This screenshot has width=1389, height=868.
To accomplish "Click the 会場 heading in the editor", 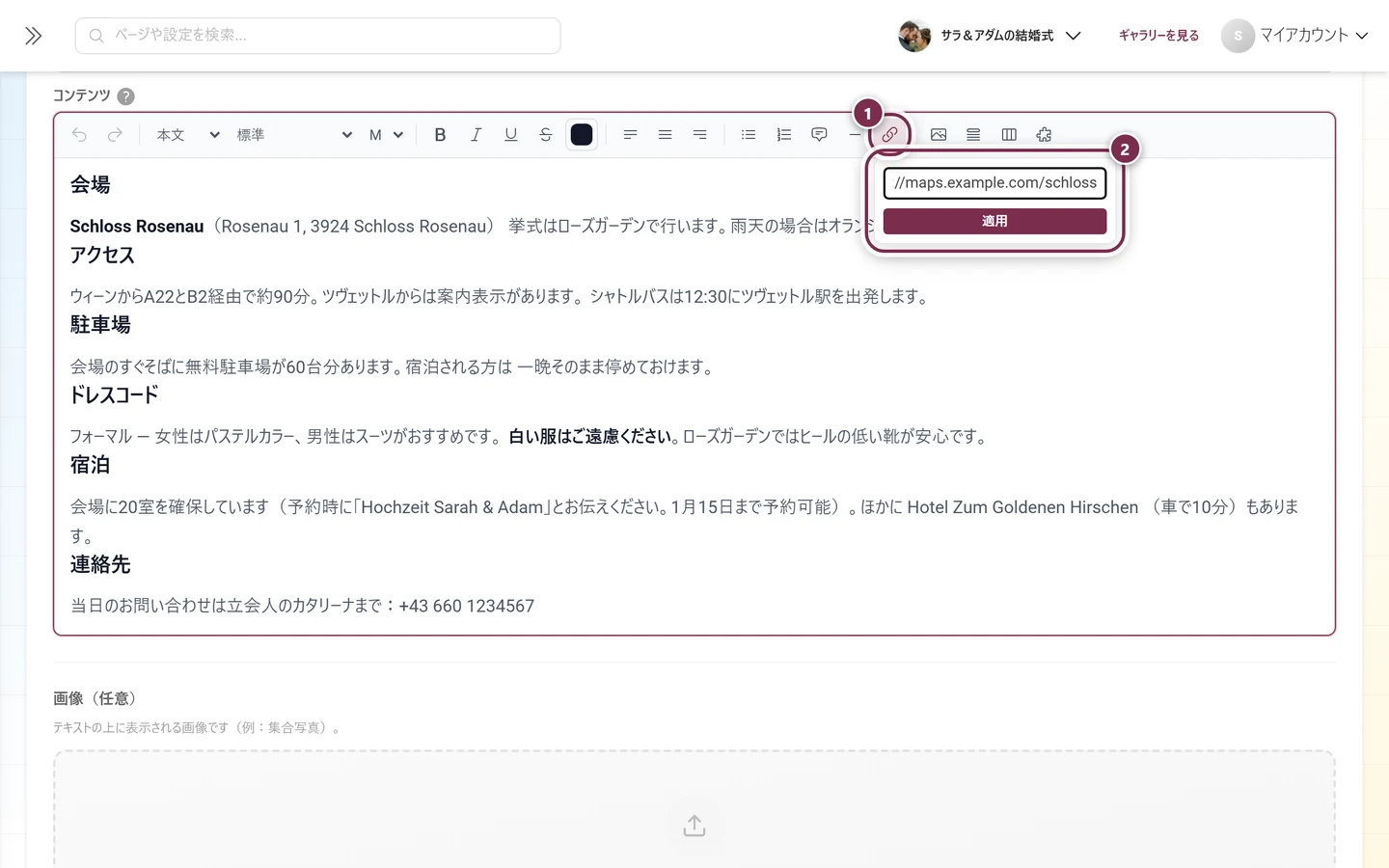I will pos(90,185).
